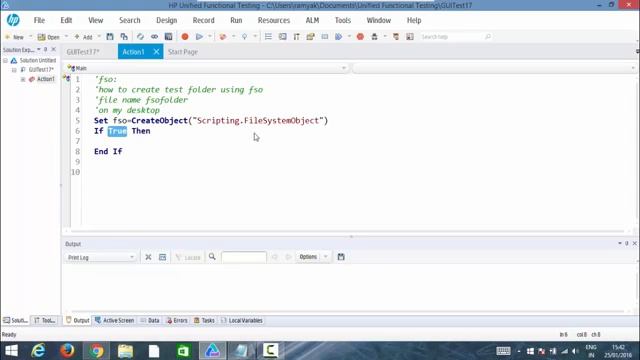The width and height of the screenshot is (640, 360).
Task: Click the Output pane save icon
Action: (341, 257)
